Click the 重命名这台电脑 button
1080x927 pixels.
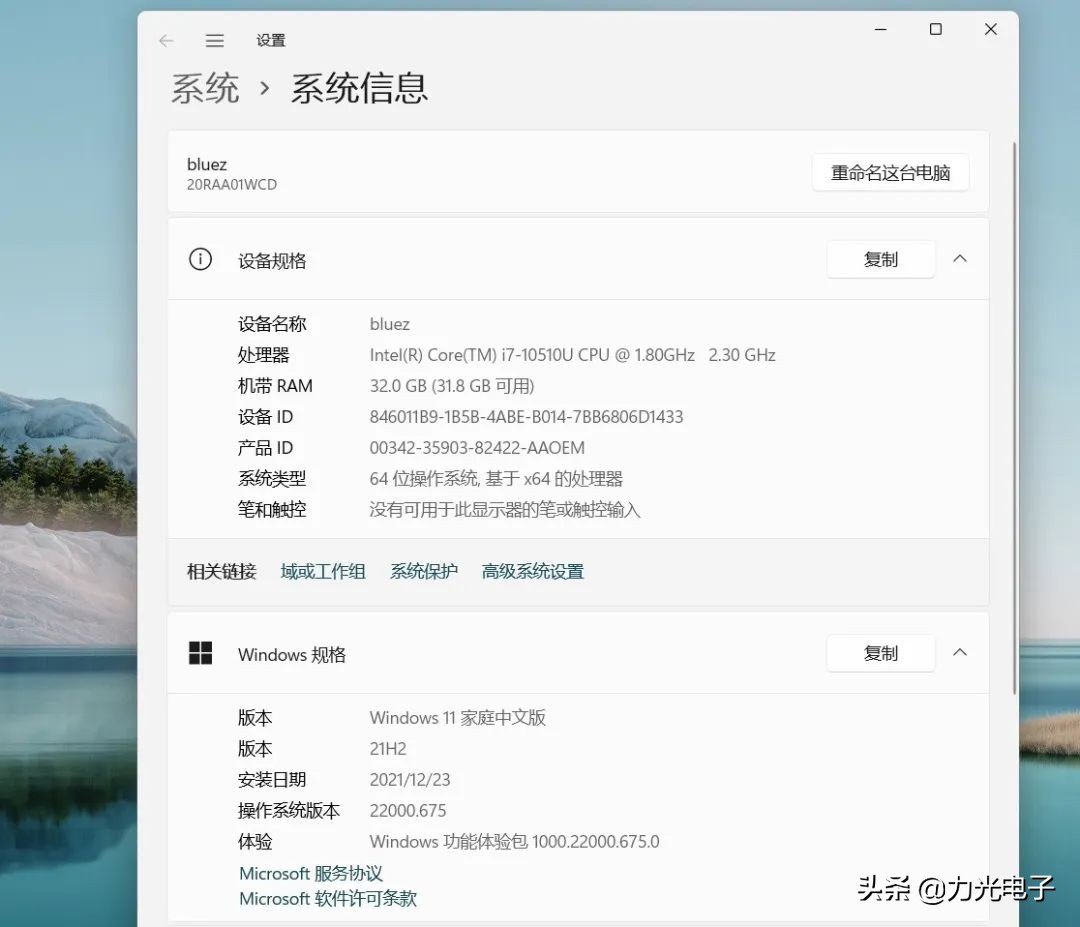(891, 172)
